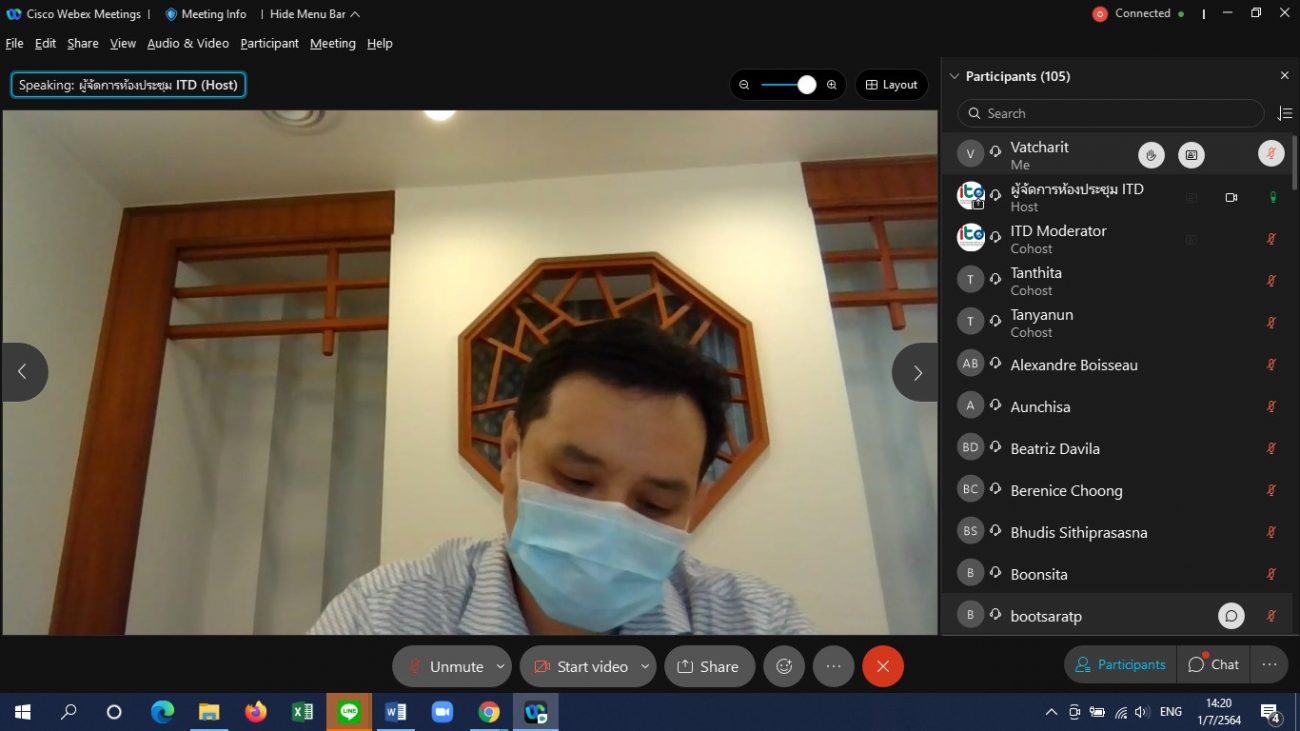This screenshot has height=731, width=1300.
Task: Open Zoom from the taskbar
Action: point(442,712)
